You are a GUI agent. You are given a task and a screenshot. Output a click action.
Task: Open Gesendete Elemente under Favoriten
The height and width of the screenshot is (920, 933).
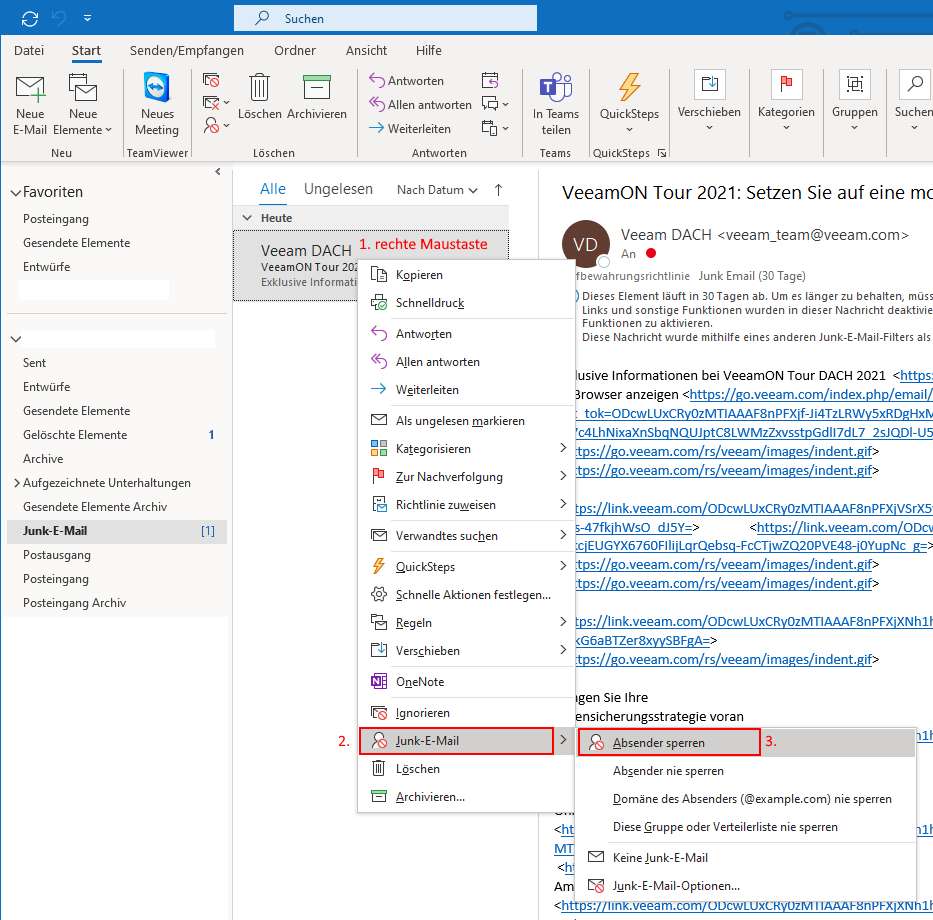[76, 243]
